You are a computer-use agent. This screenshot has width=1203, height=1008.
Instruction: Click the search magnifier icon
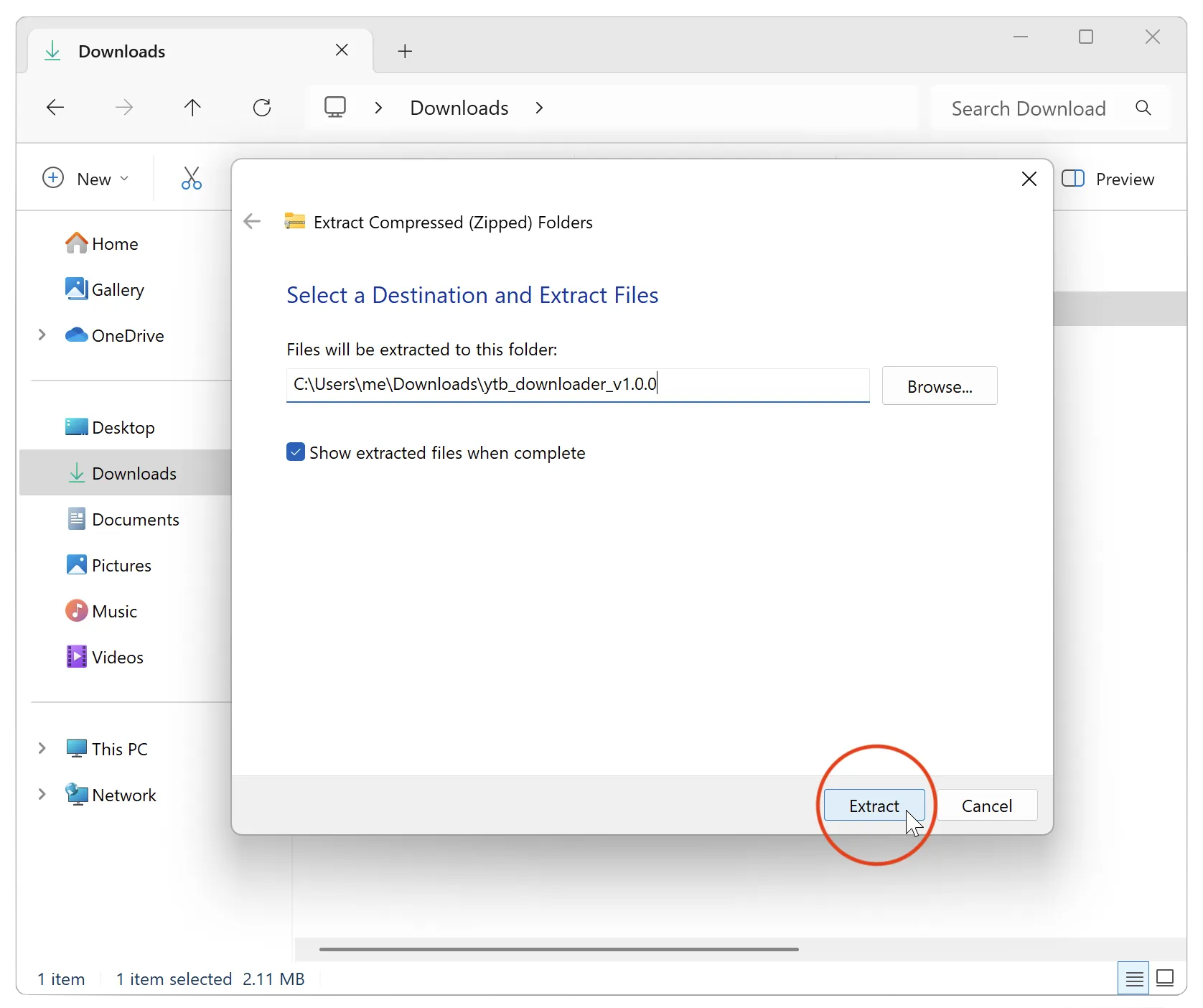[1143, 108]
